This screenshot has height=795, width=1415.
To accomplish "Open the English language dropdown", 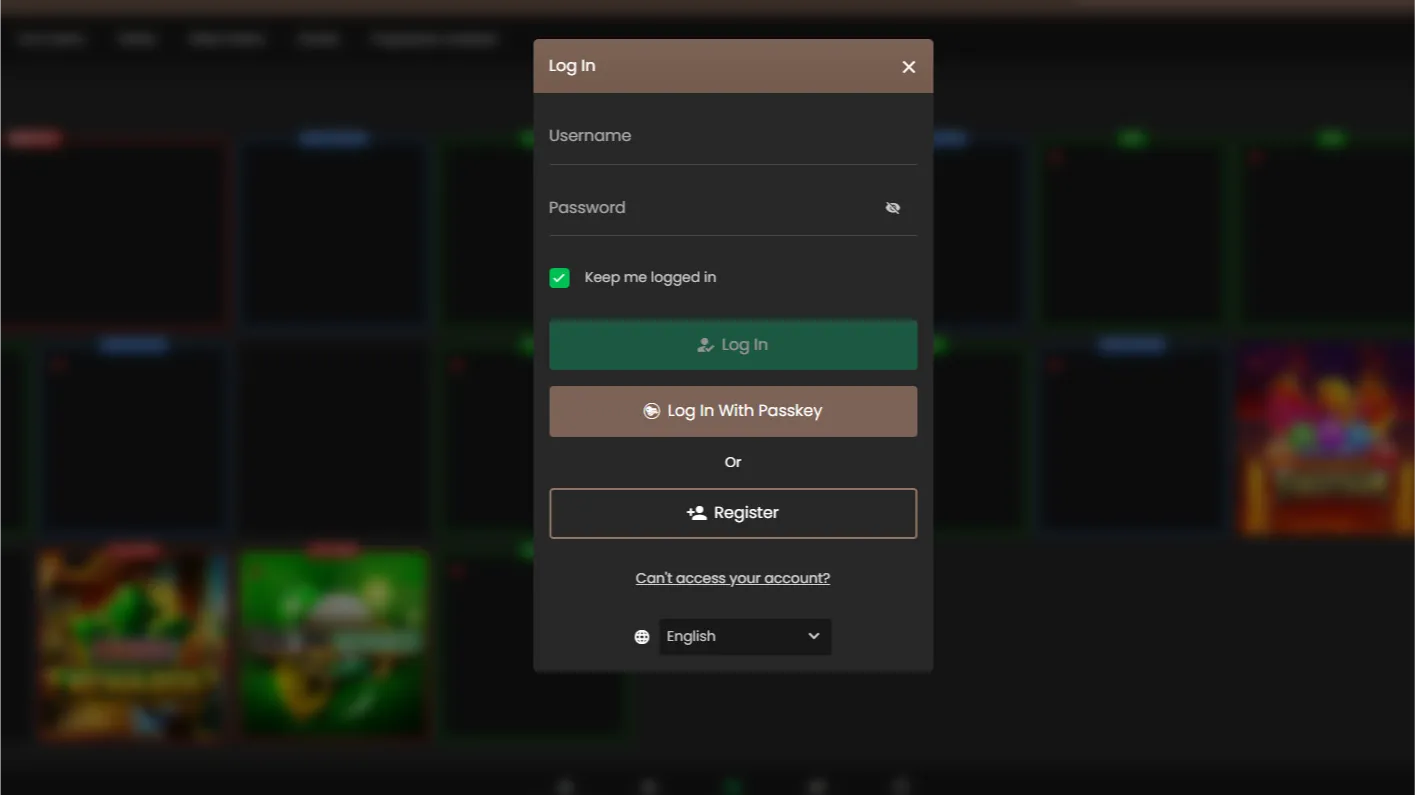I will click(x=745, y=637).
